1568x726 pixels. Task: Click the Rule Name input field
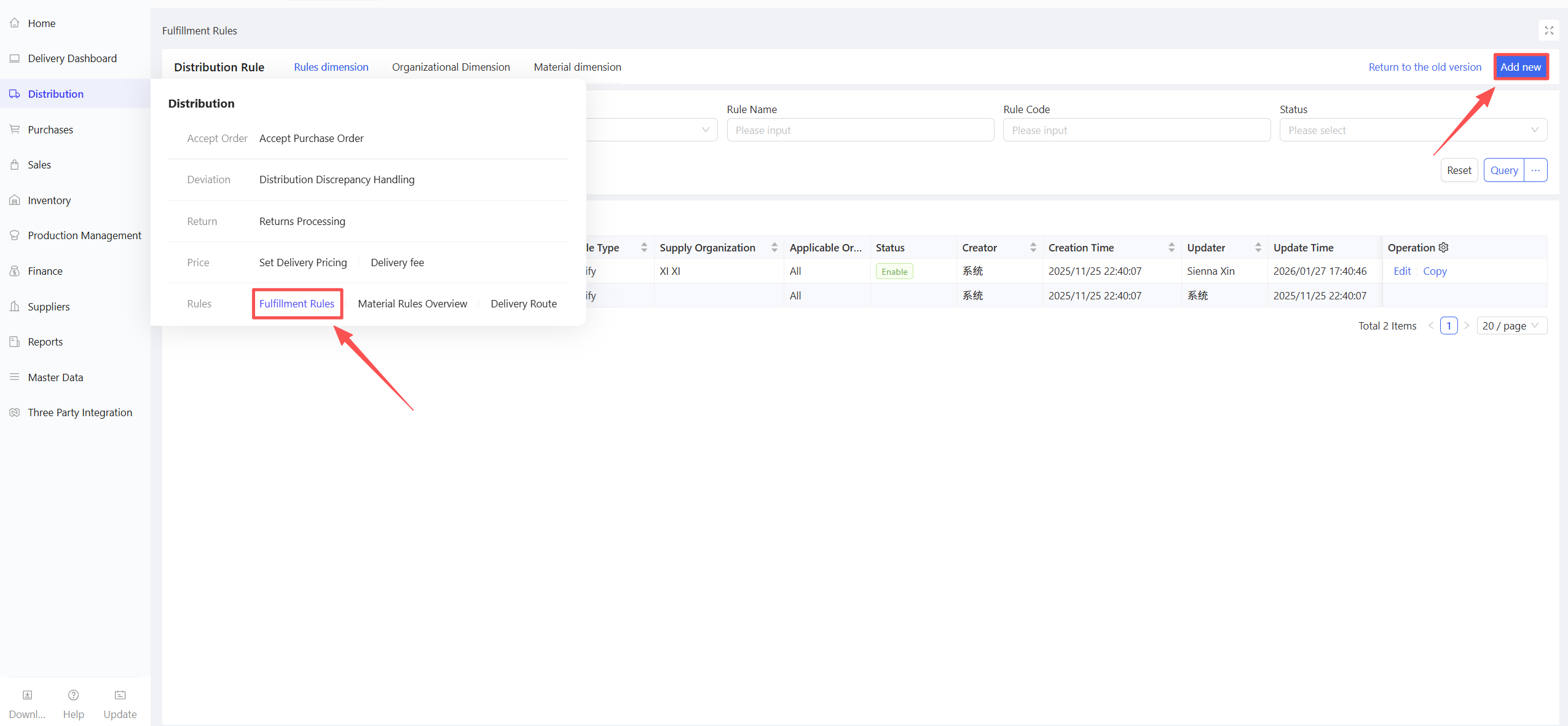(x=859, y=130)
